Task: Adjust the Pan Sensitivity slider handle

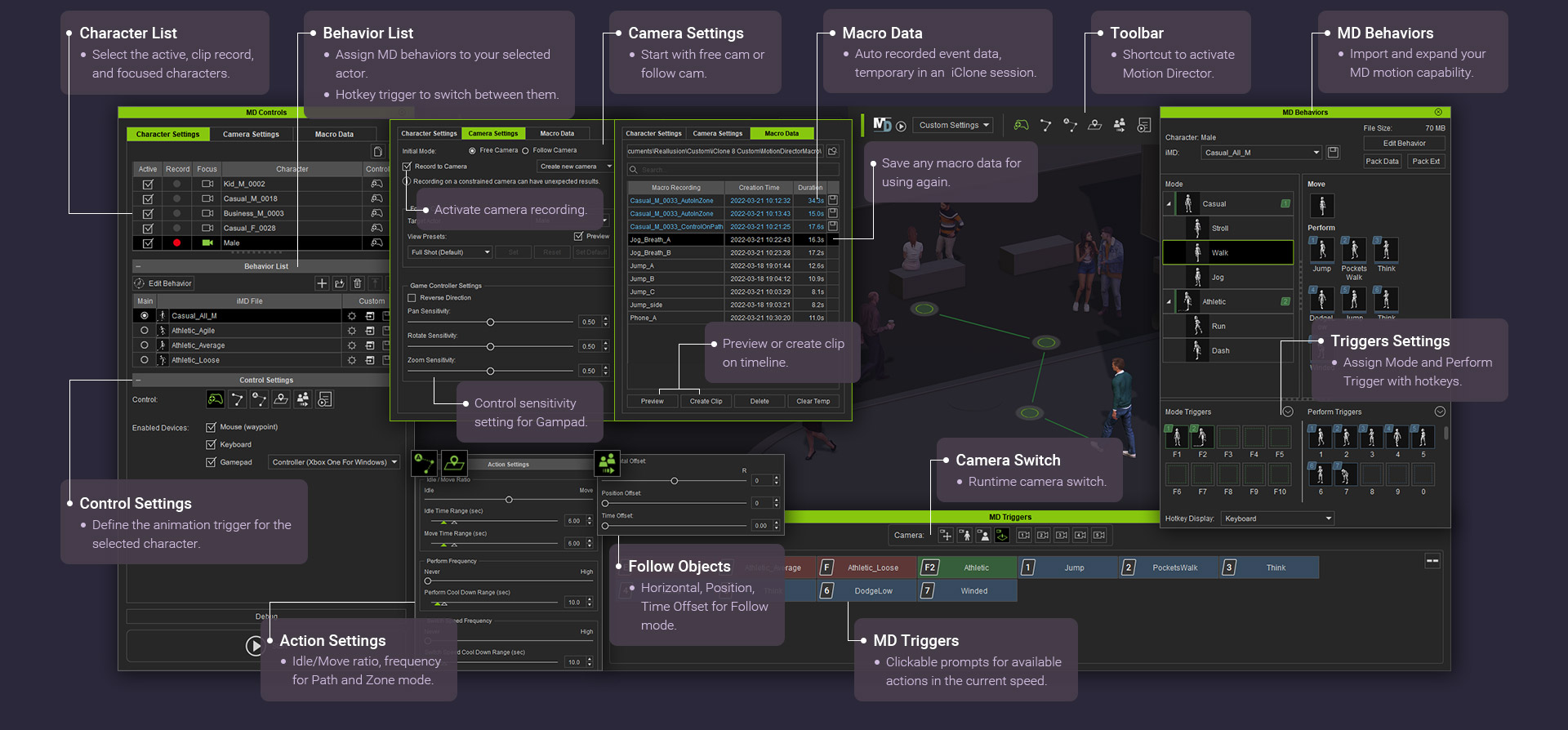Action: point(490,323)
